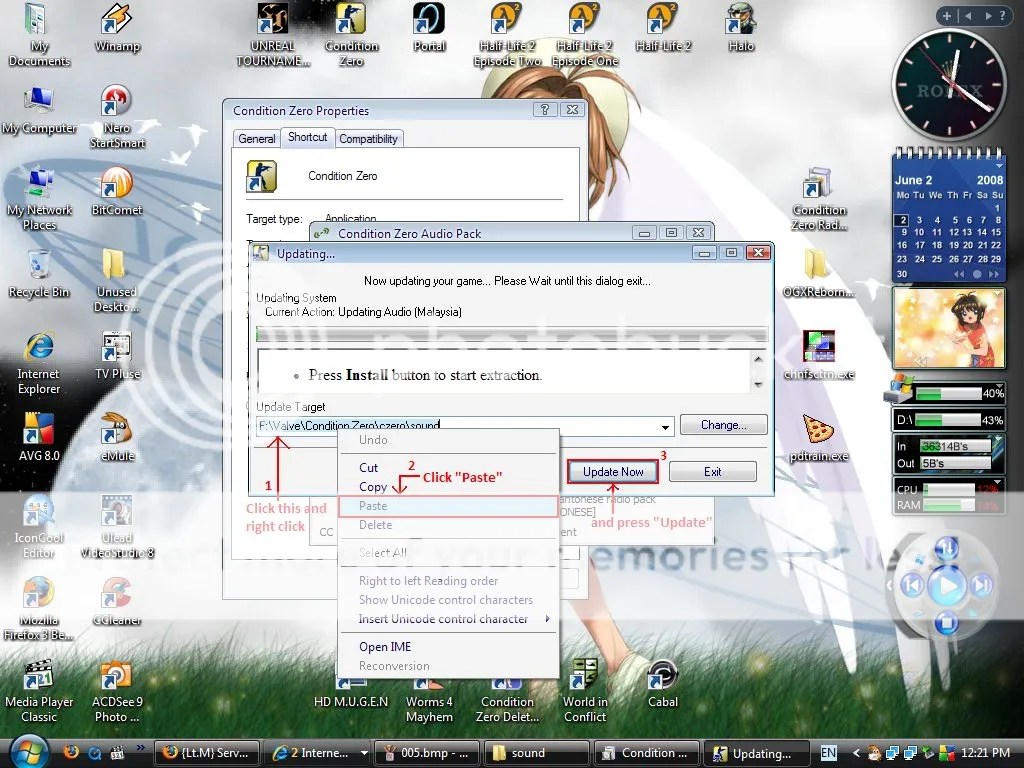
Task: Select the Condition Zero desktop shortcut at top
Action: coord(351,34)
